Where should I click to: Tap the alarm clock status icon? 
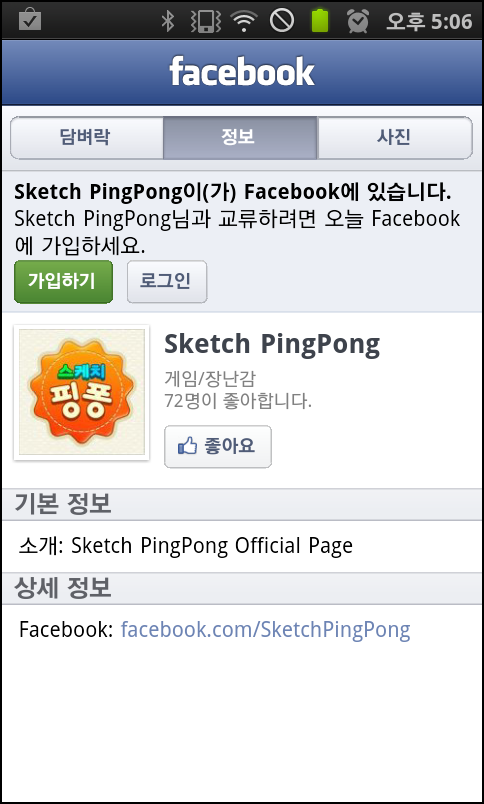[x=358, y=21]
